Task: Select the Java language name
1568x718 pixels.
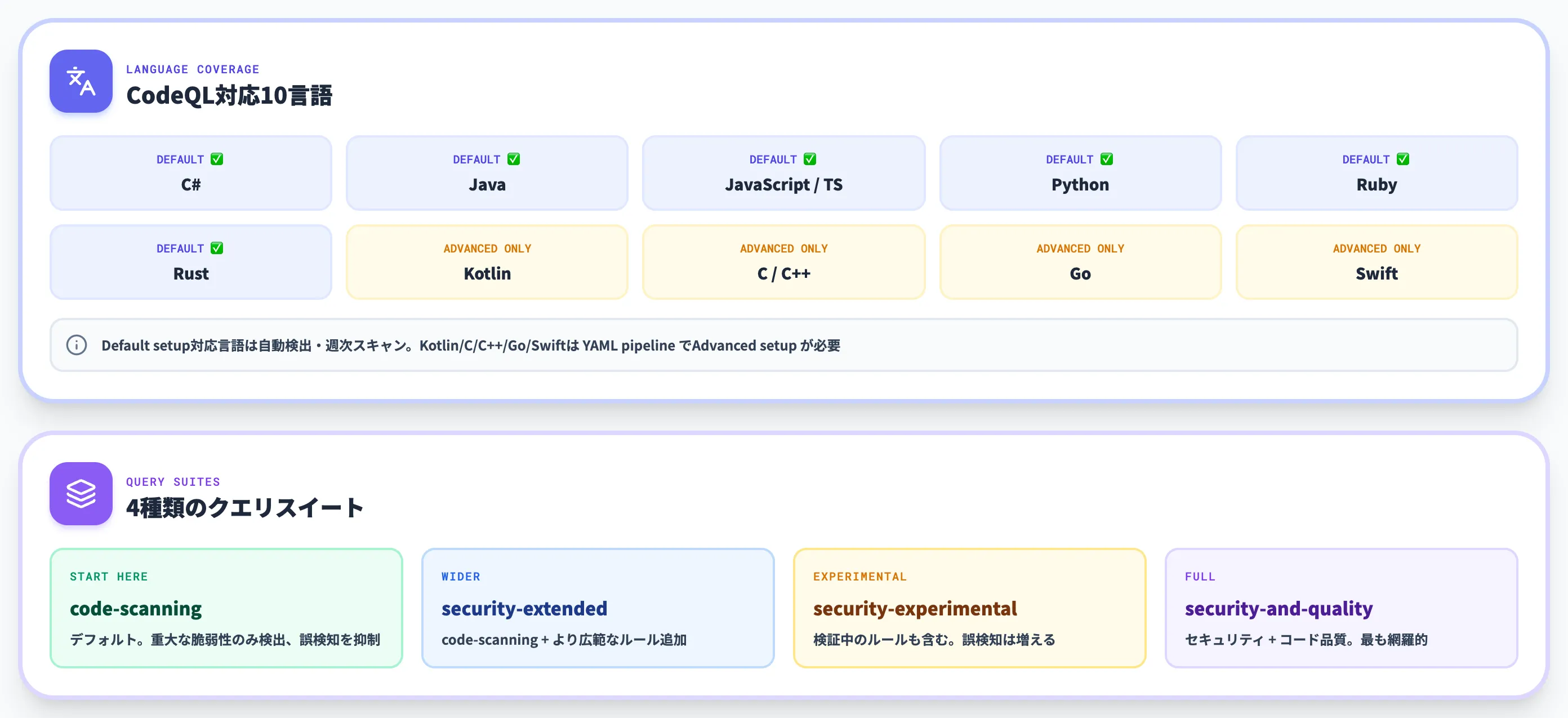Action: (487, 184)
